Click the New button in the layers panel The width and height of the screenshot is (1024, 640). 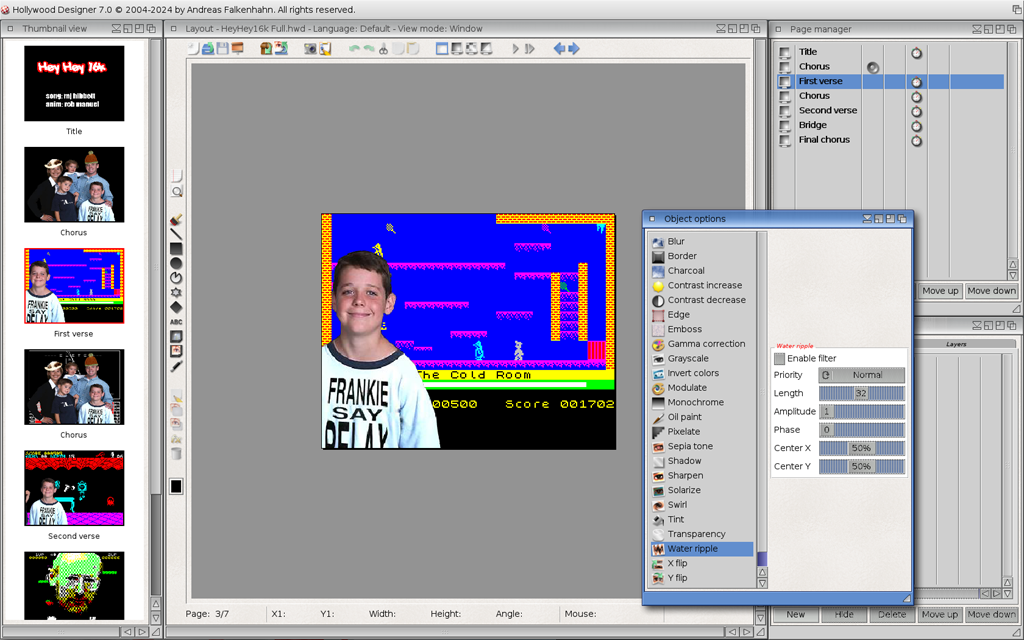coord(795,615)
